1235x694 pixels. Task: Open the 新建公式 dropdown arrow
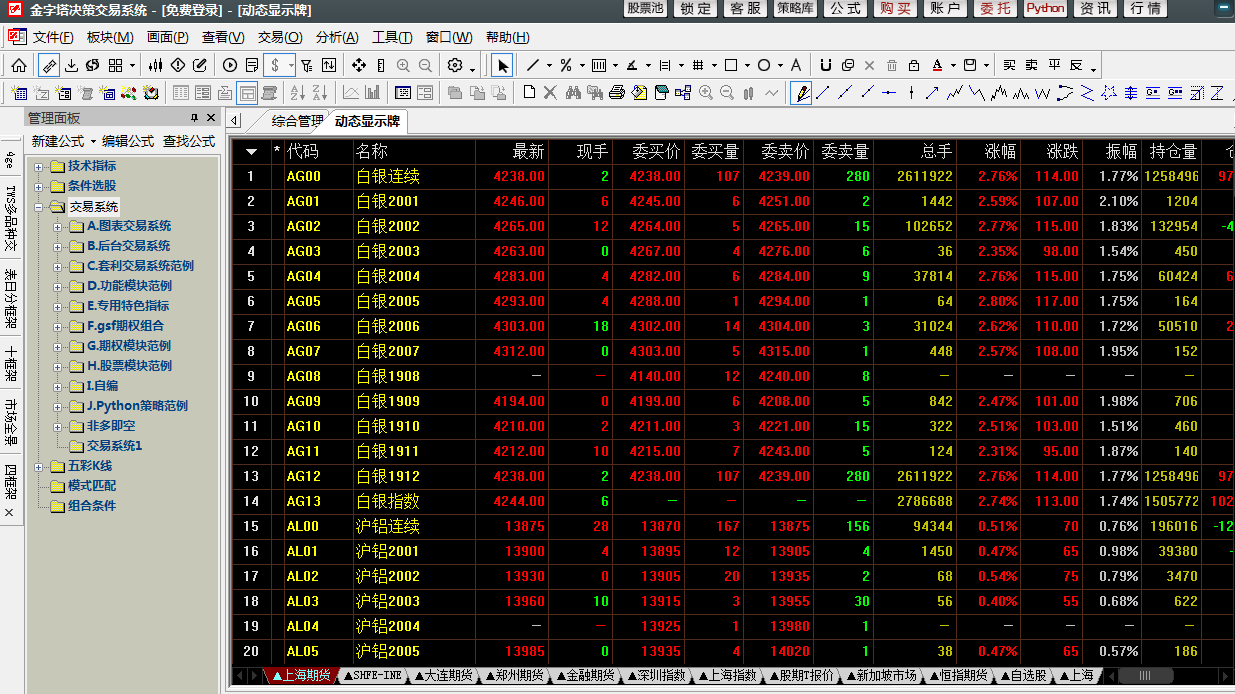click(x=92, y=142)
